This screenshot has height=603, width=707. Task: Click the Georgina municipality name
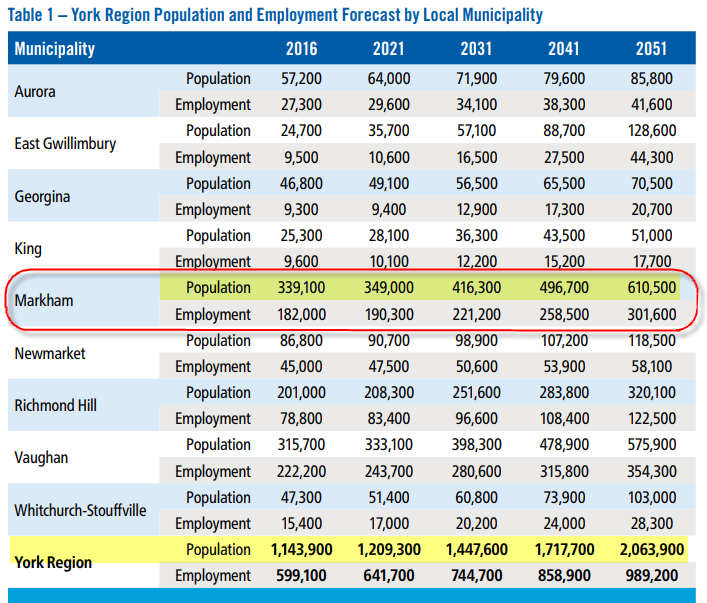coord(42,197)
